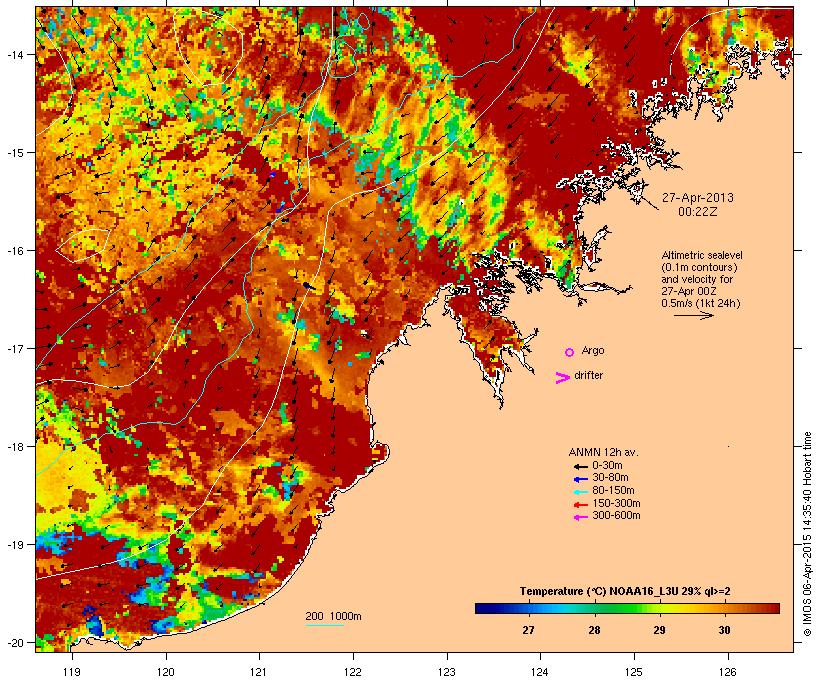Click the black 0-30m arrow legend
This screenshot has width=820, height=680.
pos(581,467)
